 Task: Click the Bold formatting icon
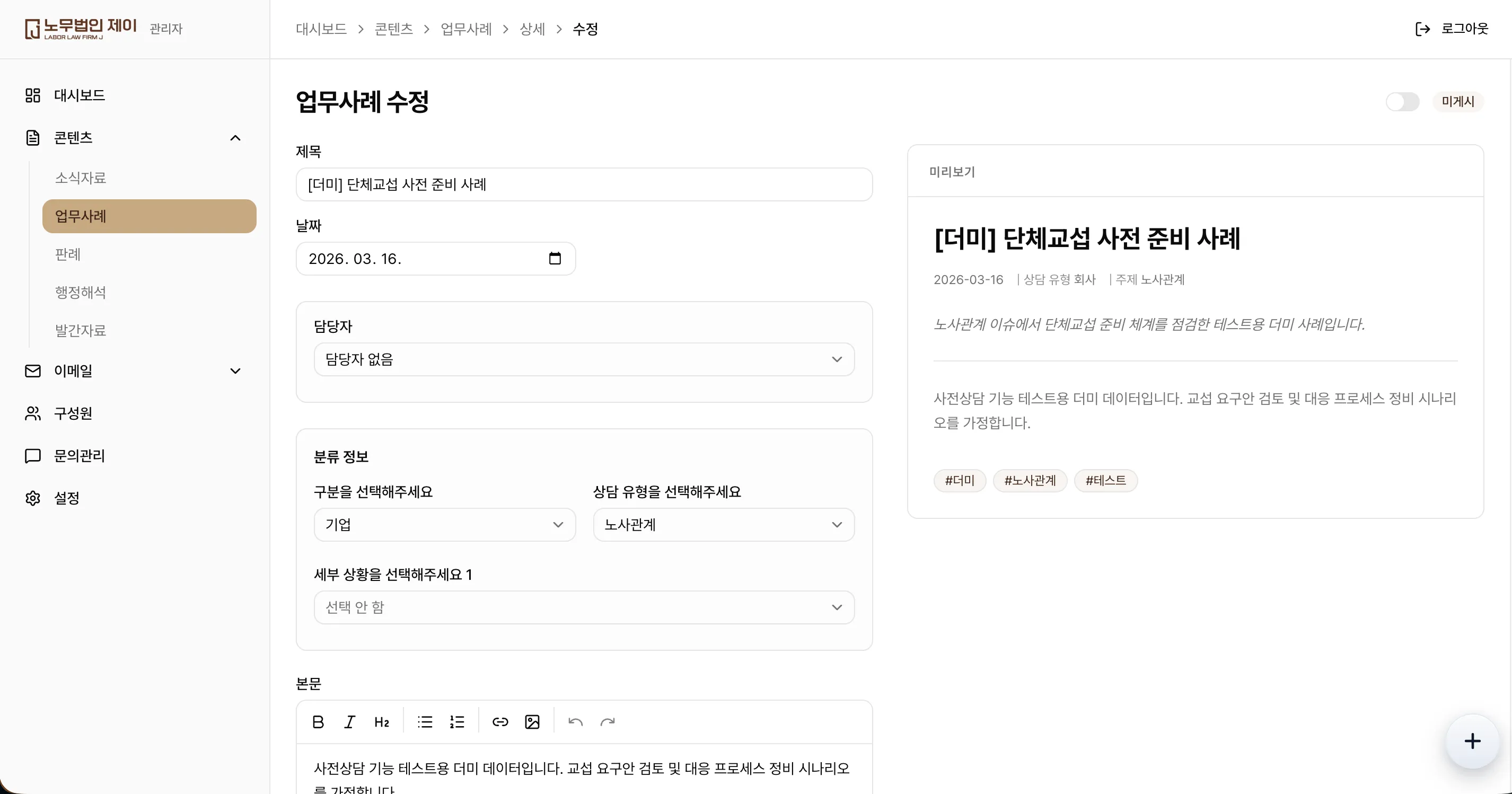point(318,722)
